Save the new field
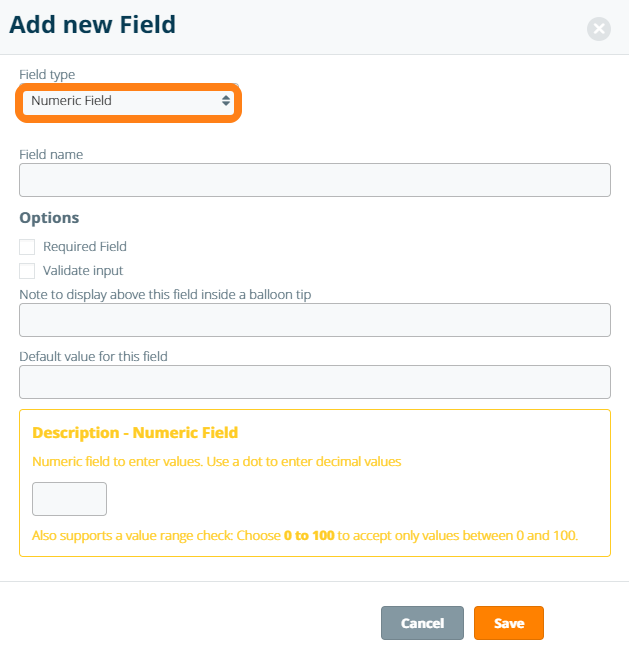 (x=508, y=623)
